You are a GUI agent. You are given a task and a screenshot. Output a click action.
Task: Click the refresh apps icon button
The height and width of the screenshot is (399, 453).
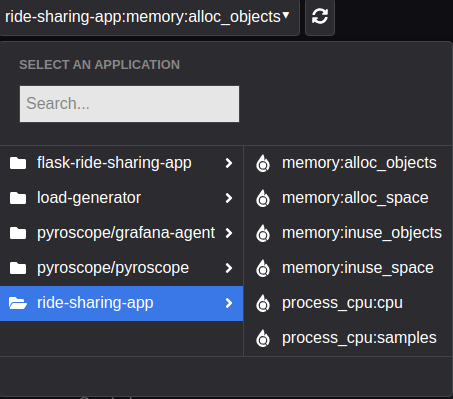[x=320, y=17]
